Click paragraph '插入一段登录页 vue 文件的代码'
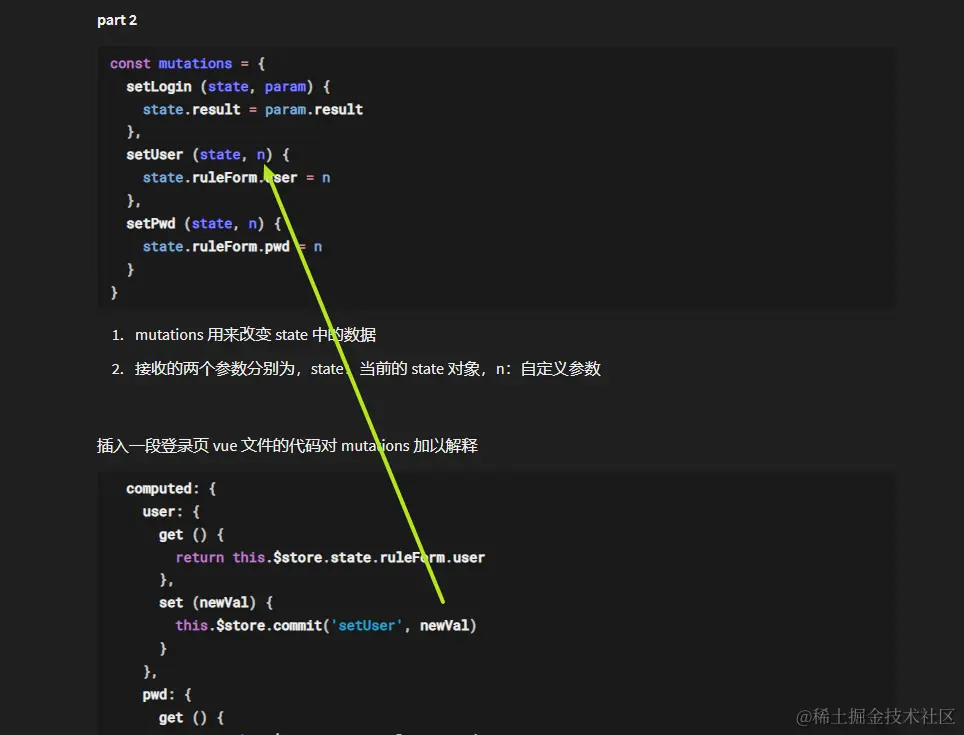Screen dimensions: 964x735 tap(287, 446)
